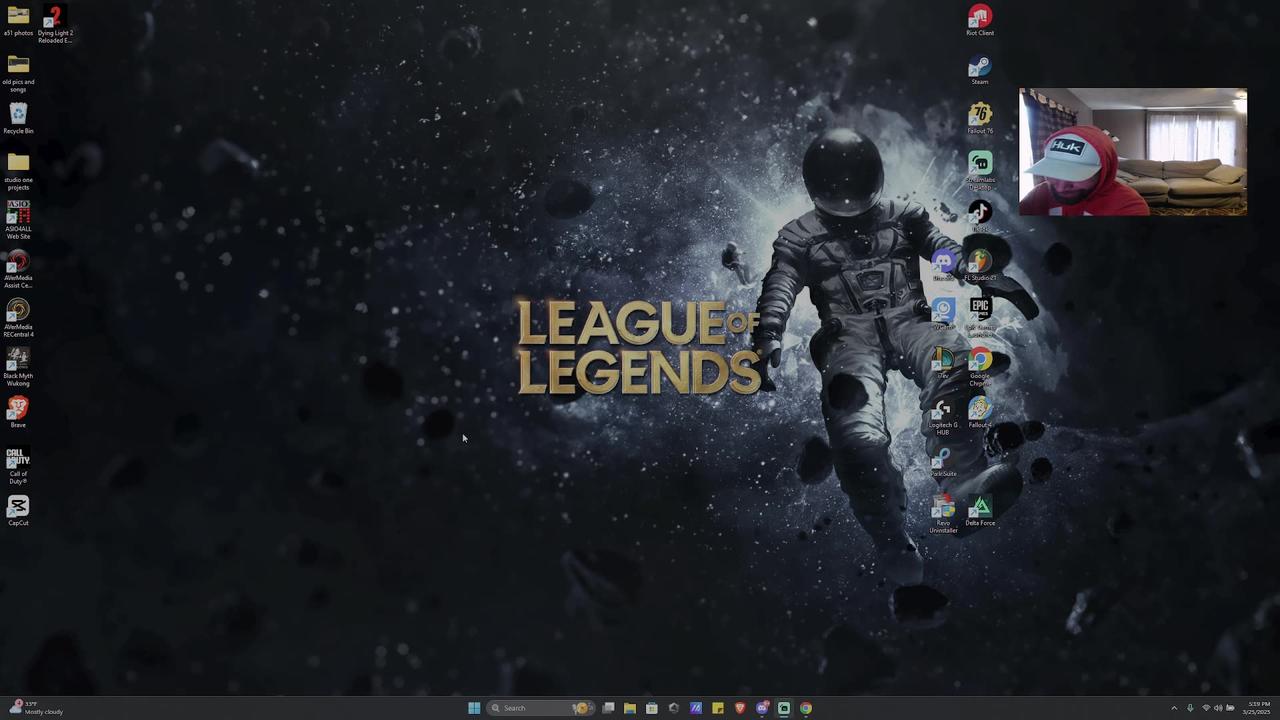Viewport: 1280px width, 720px height.
Task: Select the Revo Uninstaller desktop icon
Action: click(943, 515)
